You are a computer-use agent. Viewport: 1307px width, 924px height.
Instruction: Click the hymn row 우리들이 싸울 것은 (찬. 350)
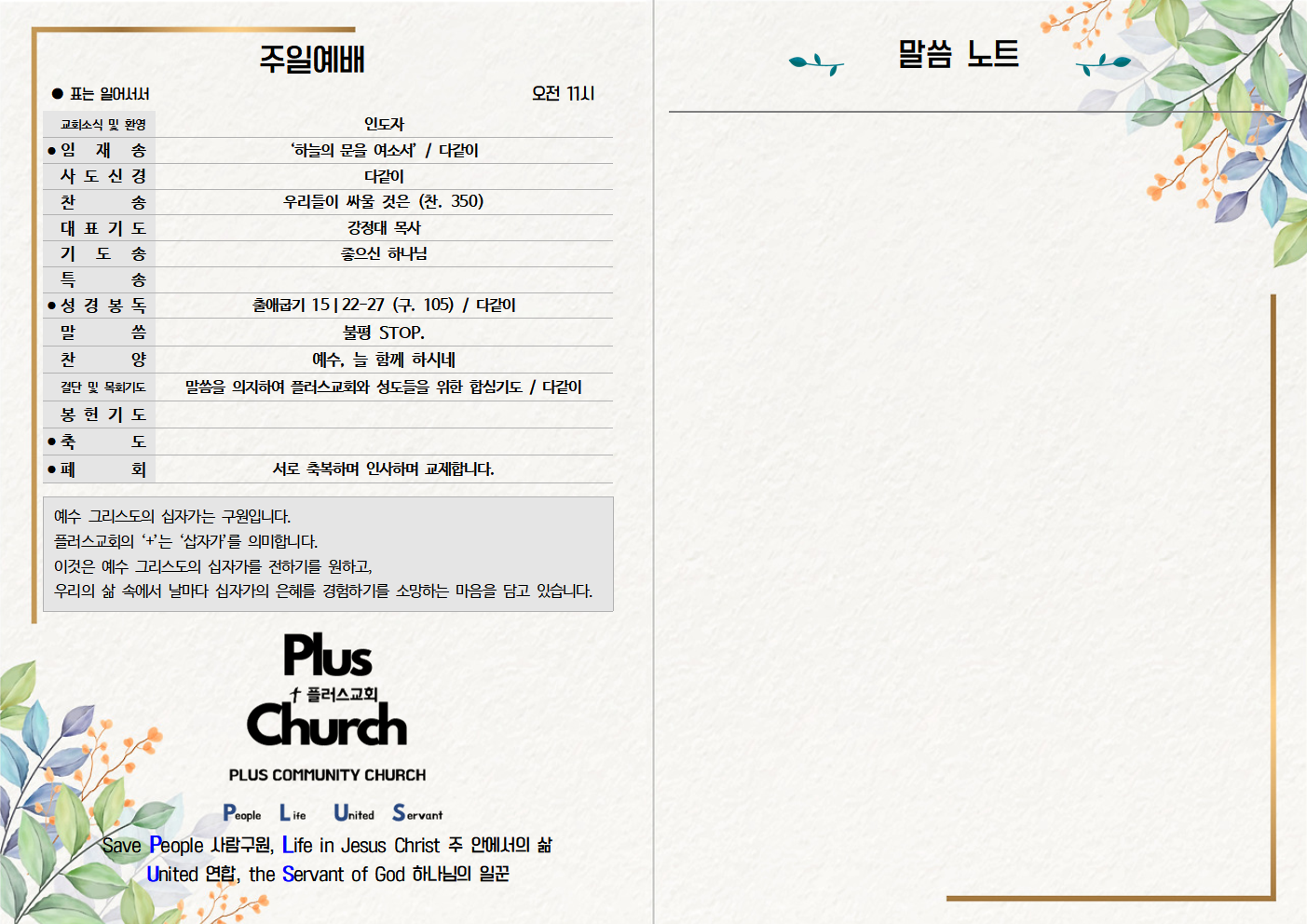click(x=383, y=201)
